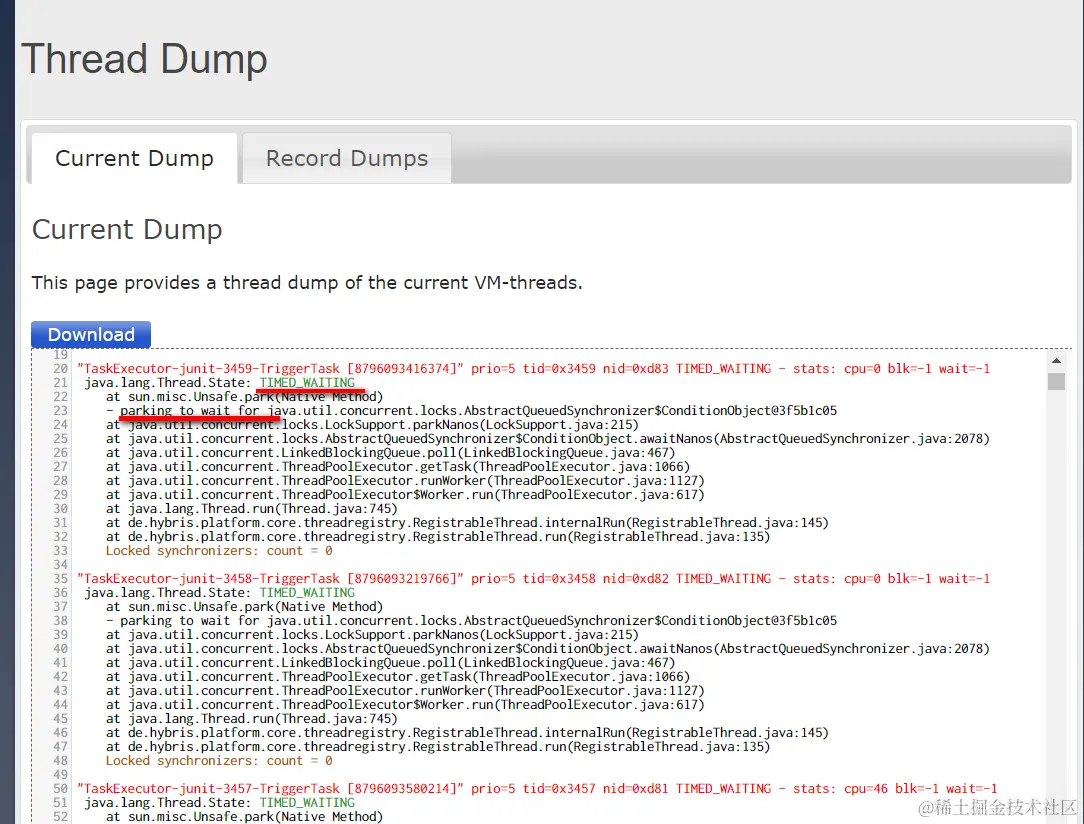The image size is (1084, 824).
Task: Click sun.misc.Unsafe.park frame on line 52
Action: 245,817
